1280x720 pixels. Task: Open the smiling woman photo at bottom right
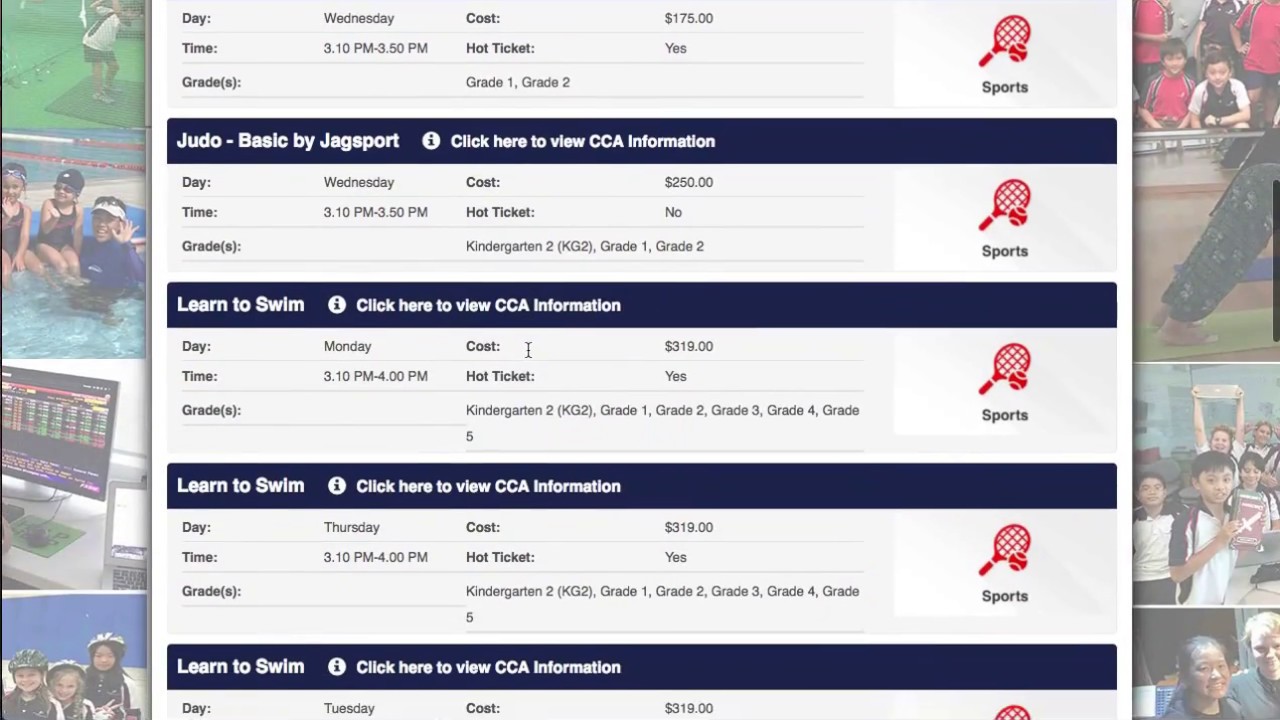click(x=1205, y=665)
